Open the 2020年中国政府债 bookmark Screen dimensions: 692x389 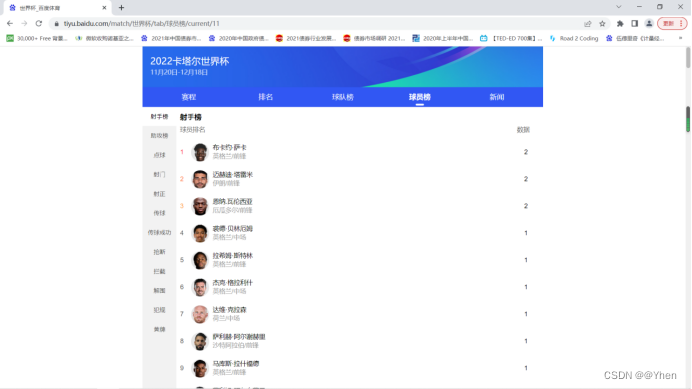click(x=239, y=38)
